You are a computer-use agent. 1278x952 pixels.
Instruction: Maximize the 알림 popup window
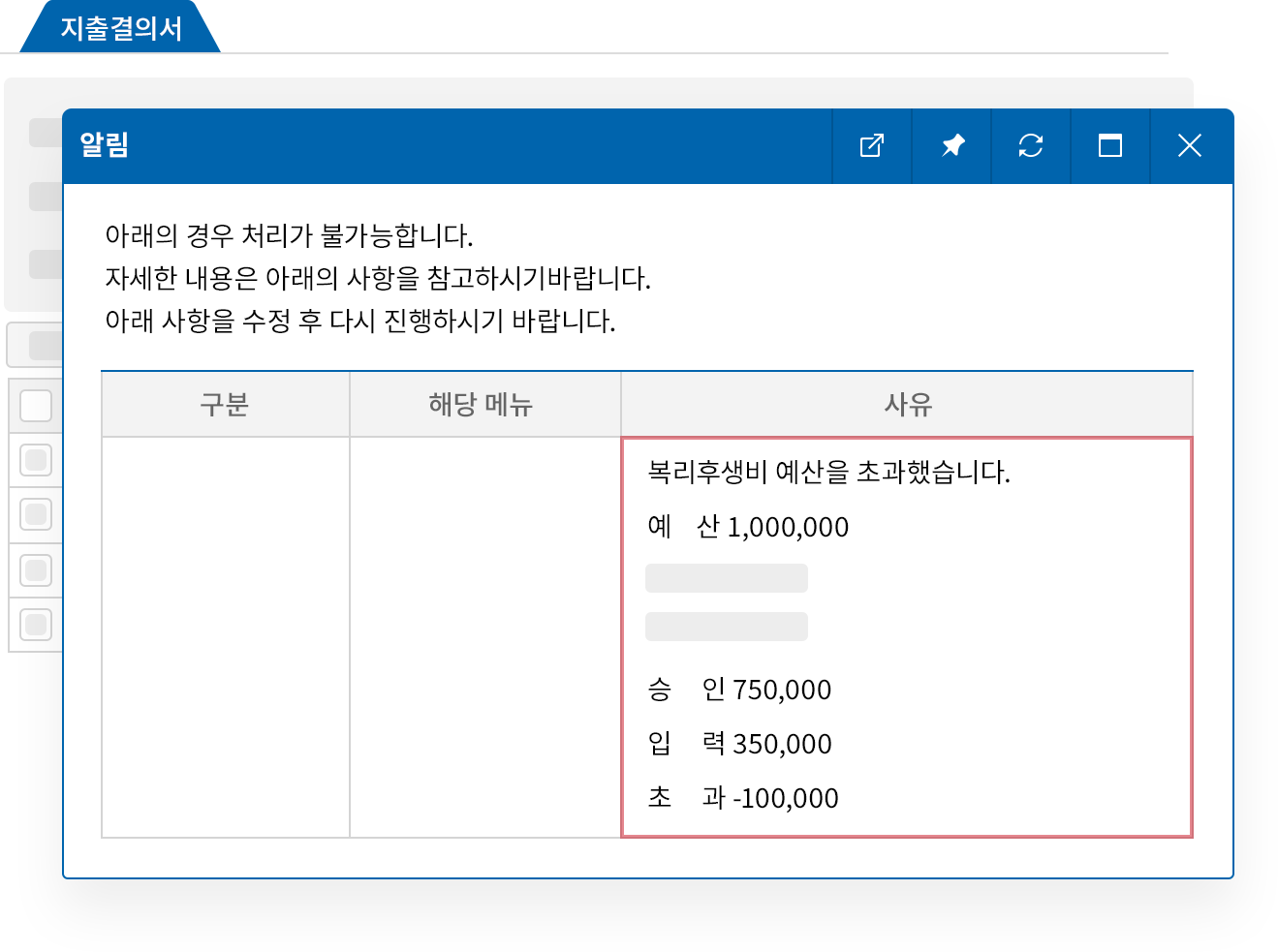click(1109, 146)
